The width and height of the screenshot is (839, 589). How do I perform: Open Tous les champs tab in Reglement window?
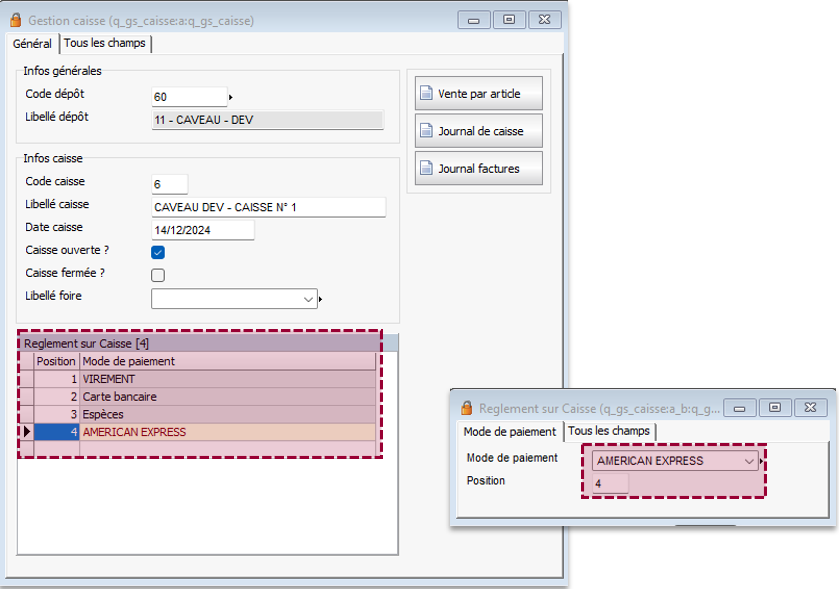point(609,431)
